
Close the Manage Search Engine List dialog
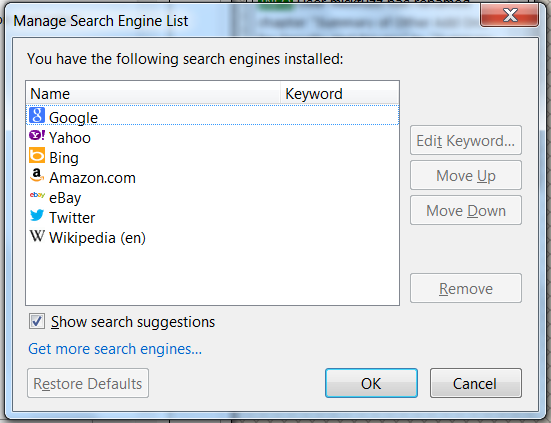tap(510, 15)
